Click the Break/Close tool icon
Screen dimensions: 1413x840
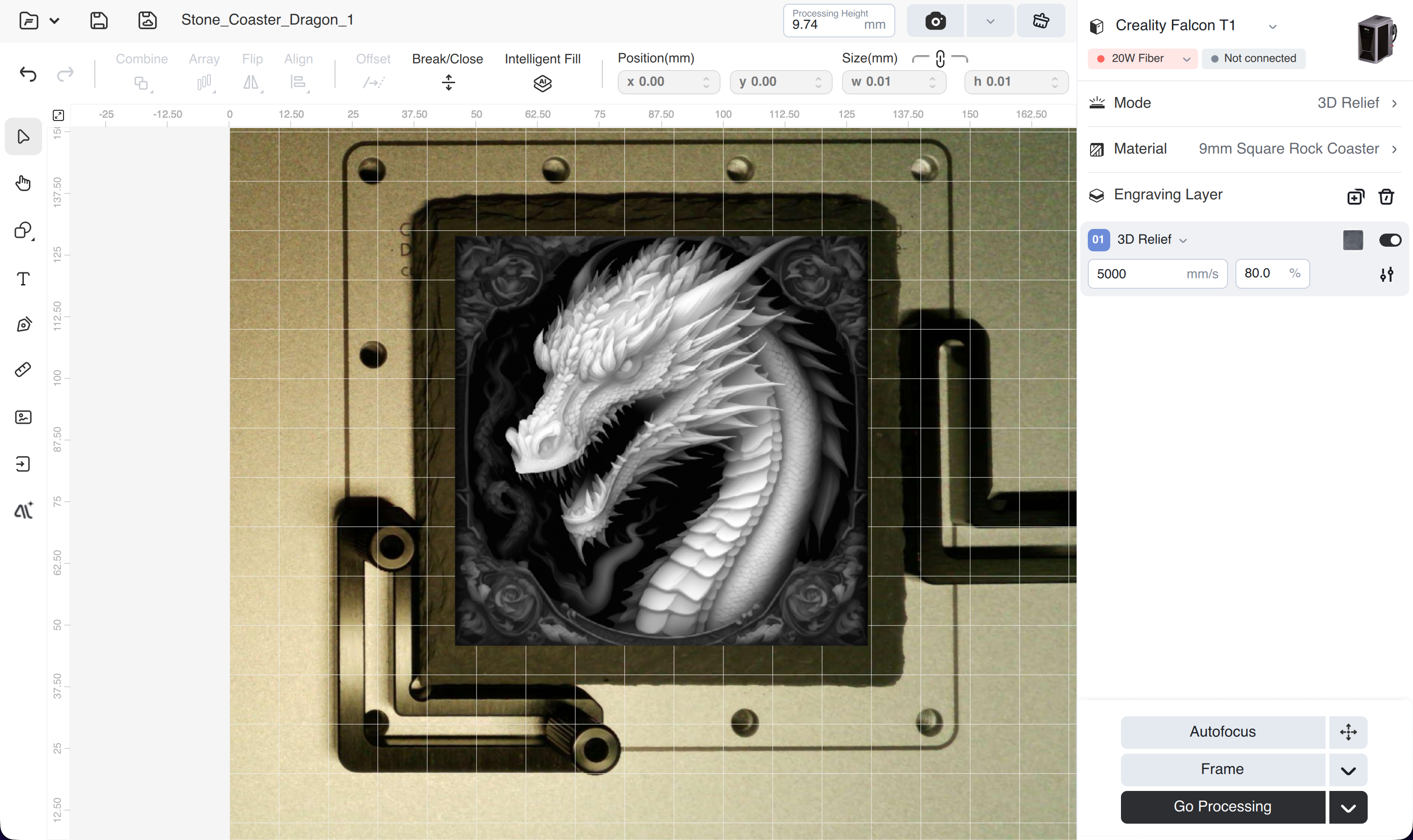(449, 83)
